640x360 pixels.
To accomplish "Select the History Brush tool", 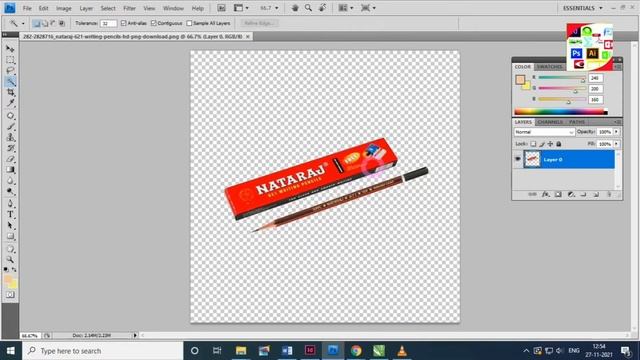I will tap(10, 148).
